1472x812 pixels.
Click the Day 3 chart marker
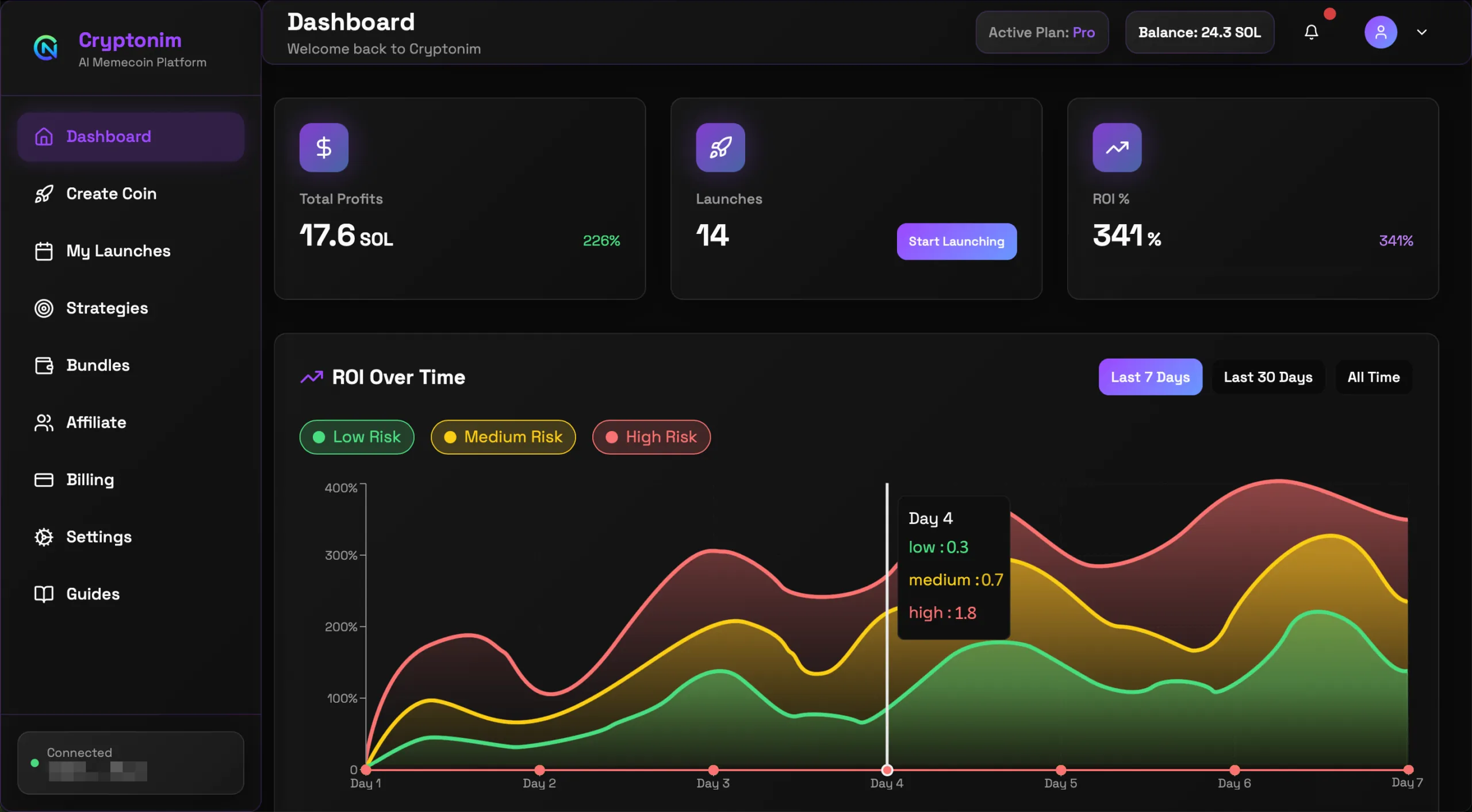click(714, 770)
